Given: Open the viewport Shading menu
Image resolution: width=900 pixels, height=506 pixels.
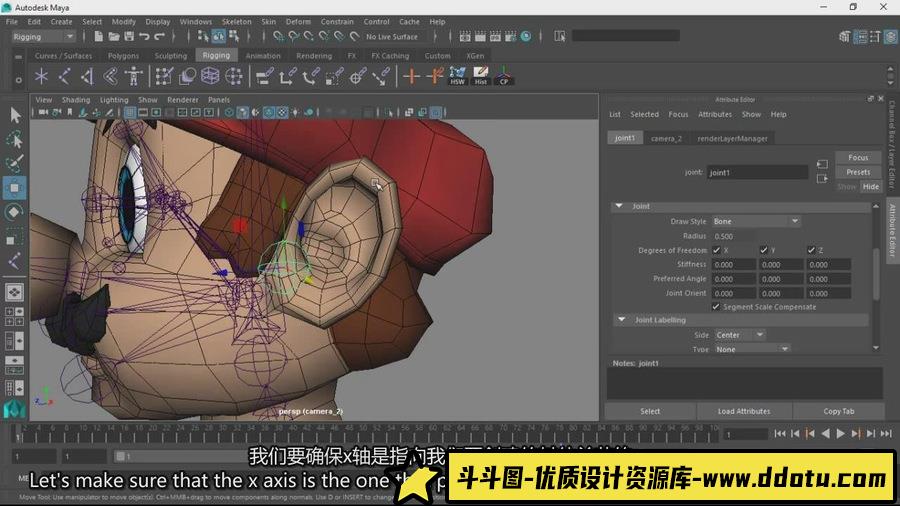Looking at the screenshot, I should [x=76, y=100].
